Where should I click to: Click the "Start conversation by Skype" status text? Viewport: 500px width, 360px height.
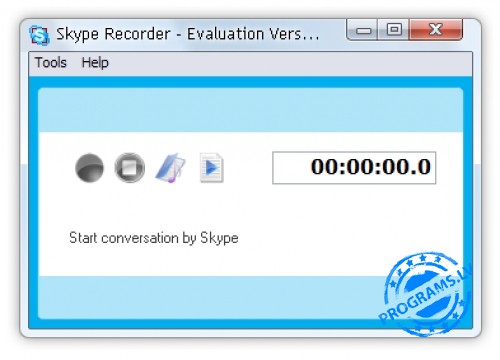click(154, 238)
